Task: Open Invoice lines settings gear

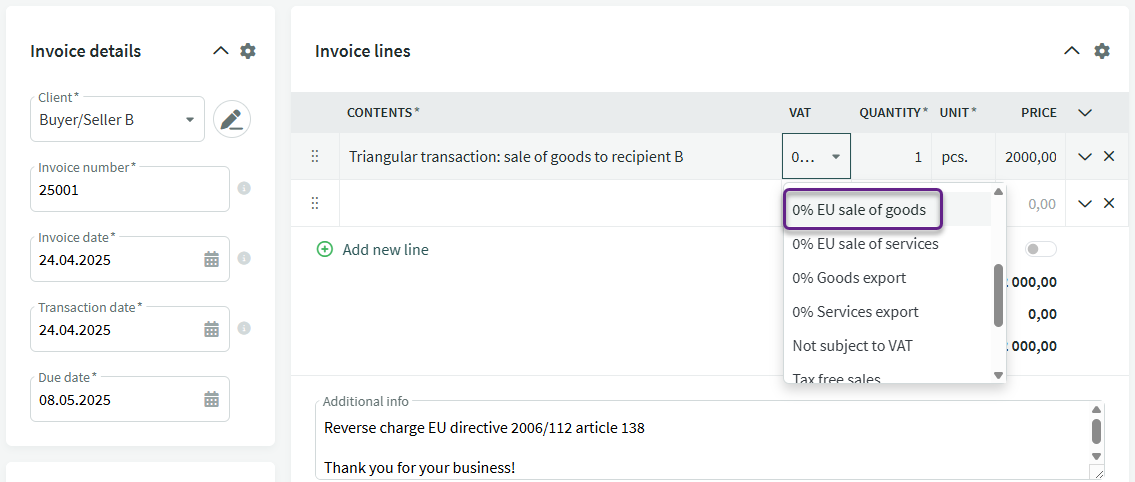Action: (x=1101, y=51)
